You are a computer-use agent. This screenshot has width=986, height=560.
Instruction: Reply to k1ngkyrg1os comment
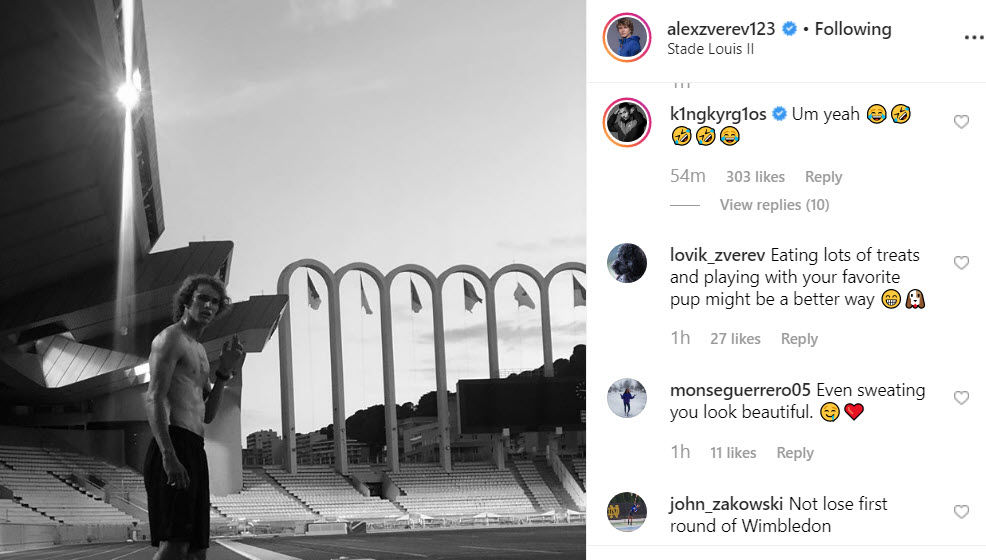coord(823,177)
